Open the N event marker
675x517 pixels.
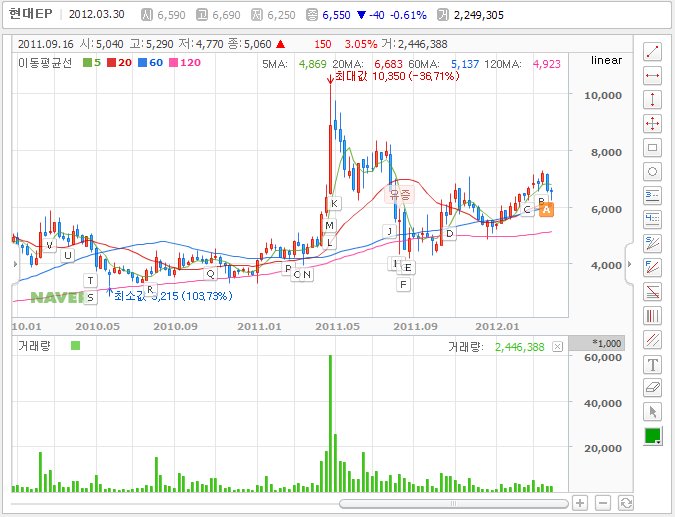[307, 275]
